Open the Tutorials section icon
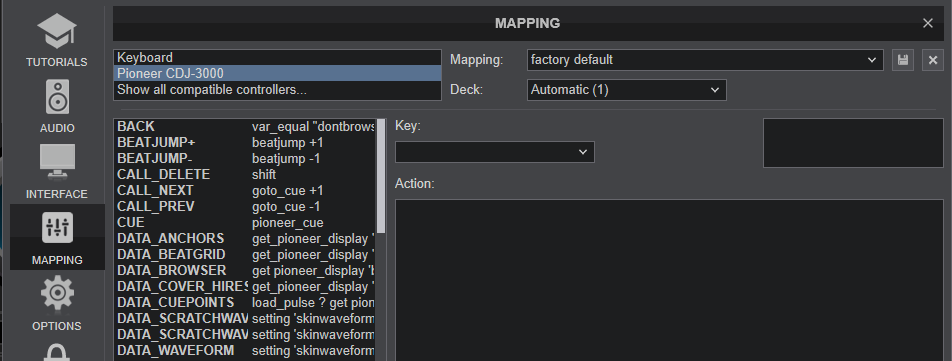 pos(56,31)
